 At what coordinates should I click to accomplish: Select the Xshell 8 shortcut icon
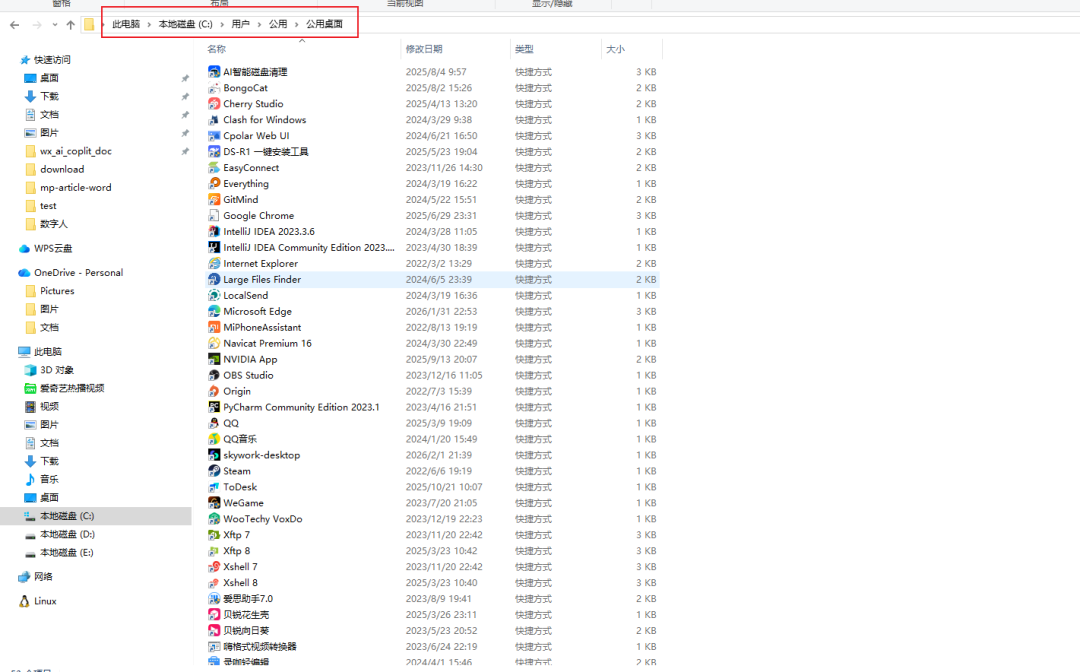214,582
